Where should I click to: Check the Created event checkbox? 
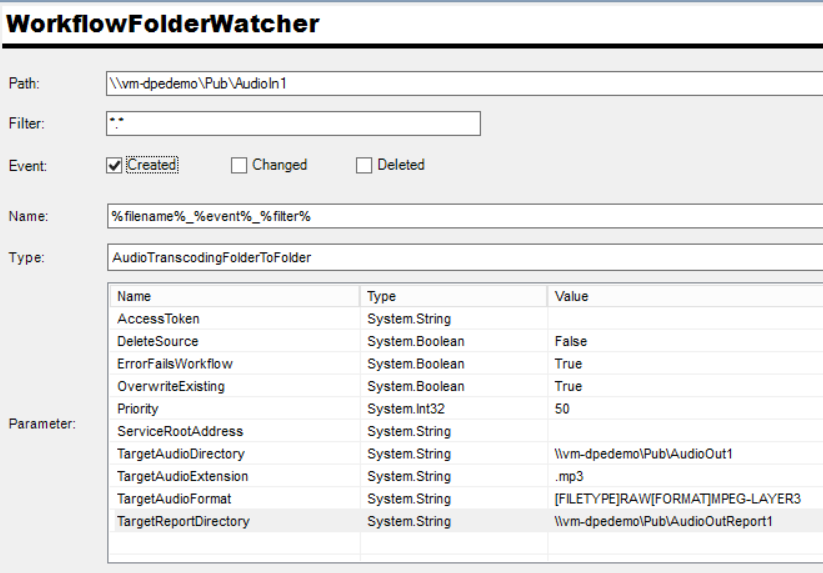[x=114, y=165]
